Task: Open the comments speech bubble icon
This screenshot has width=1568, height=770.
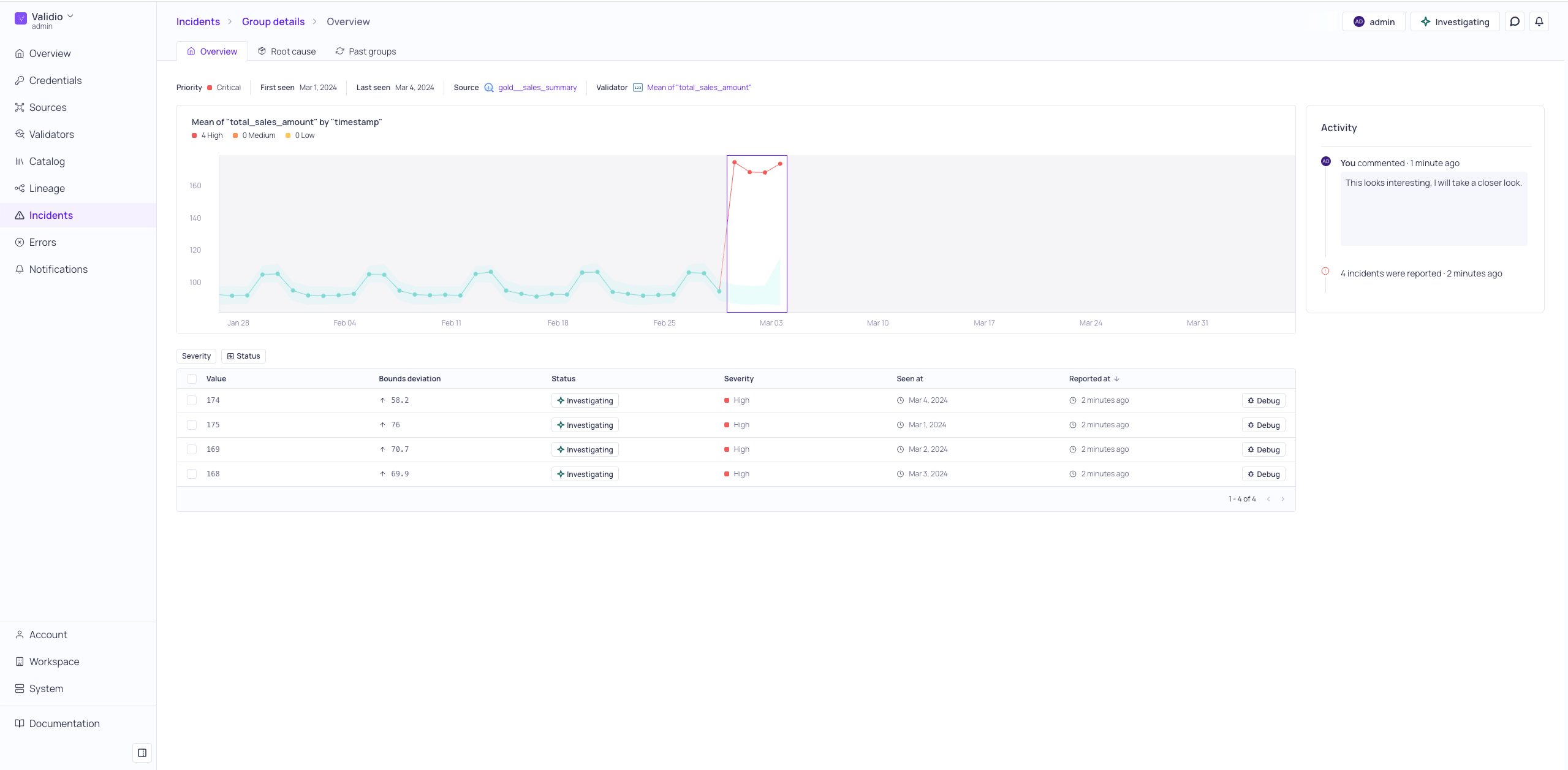Action: (x=1515, y=21)
